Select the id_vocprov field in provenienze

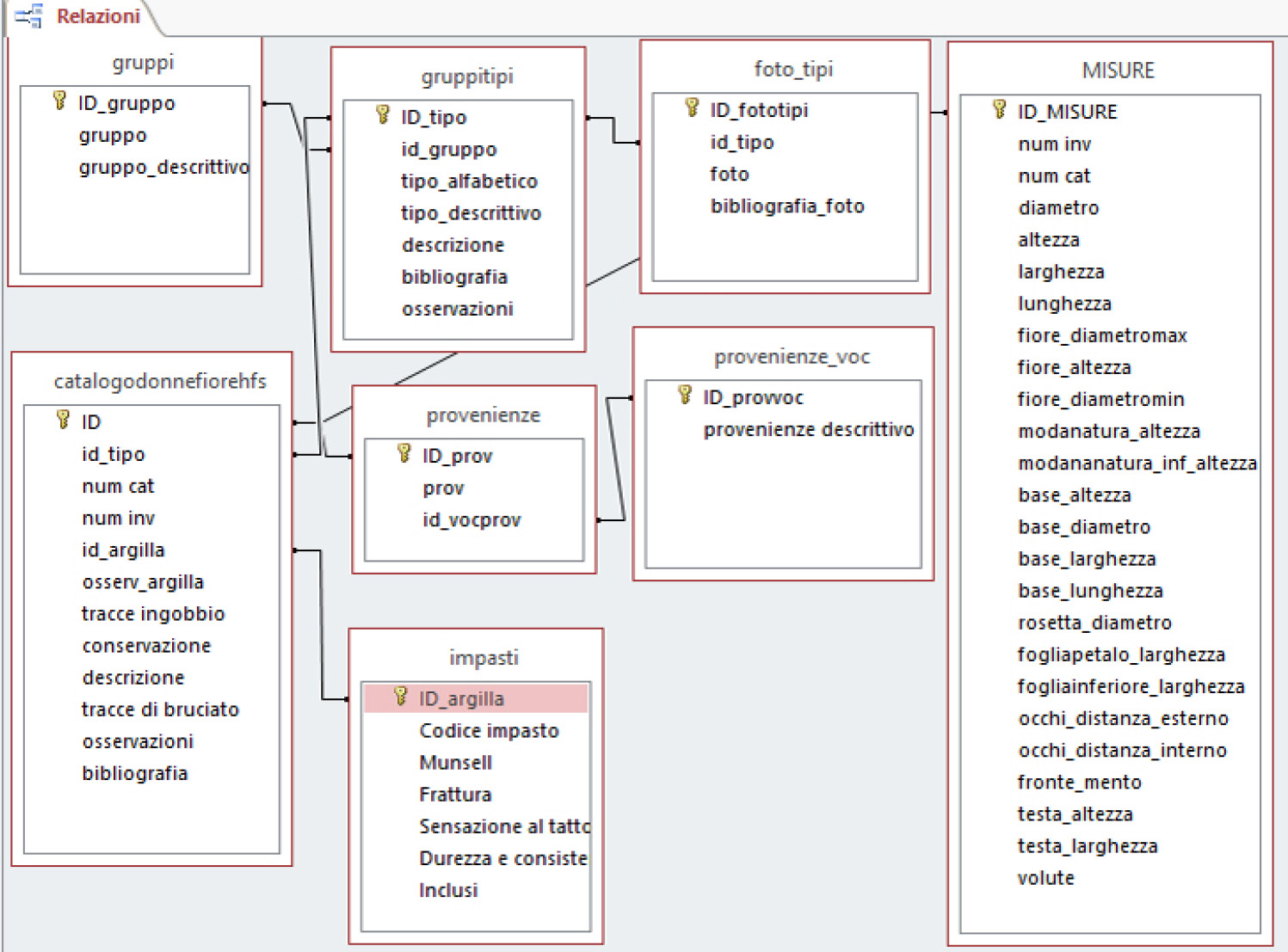tap(474, 519)
